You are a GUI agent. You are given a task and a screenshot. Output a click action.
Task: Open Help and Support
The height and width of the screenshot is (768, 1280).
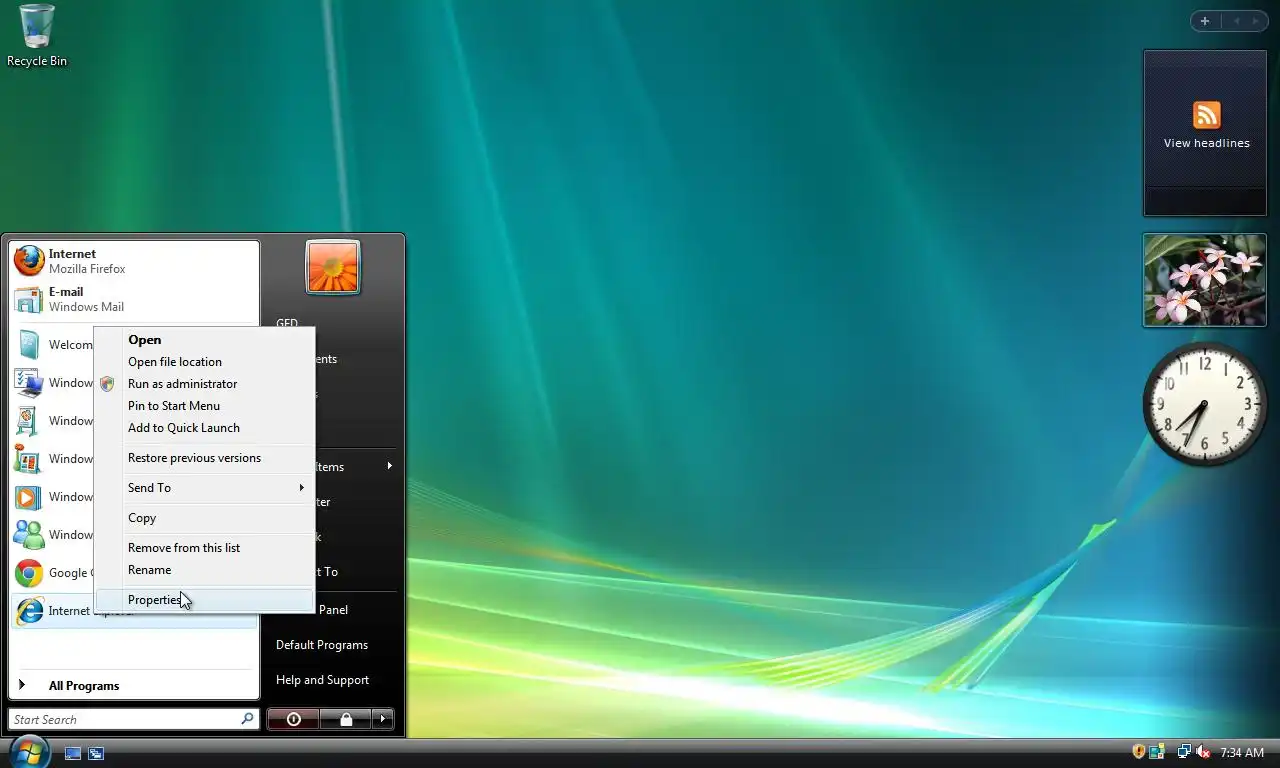tap(322, 680)
